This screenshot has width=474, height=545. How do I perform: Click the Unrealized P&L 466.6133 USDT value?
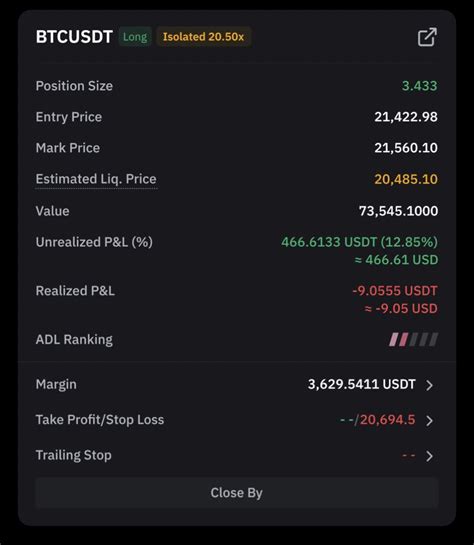click(359, 242)
